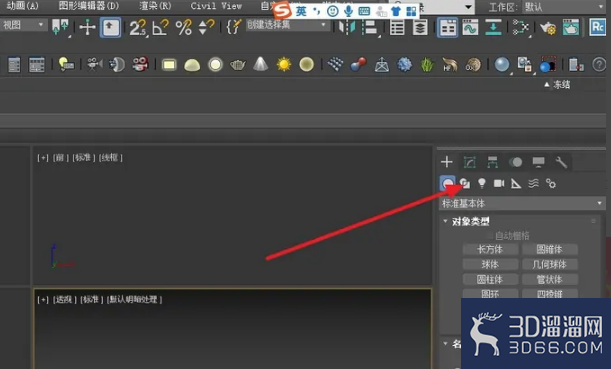Create a teapot mesh light
Viewport: 611px width, 369px height.
(238, 65)
